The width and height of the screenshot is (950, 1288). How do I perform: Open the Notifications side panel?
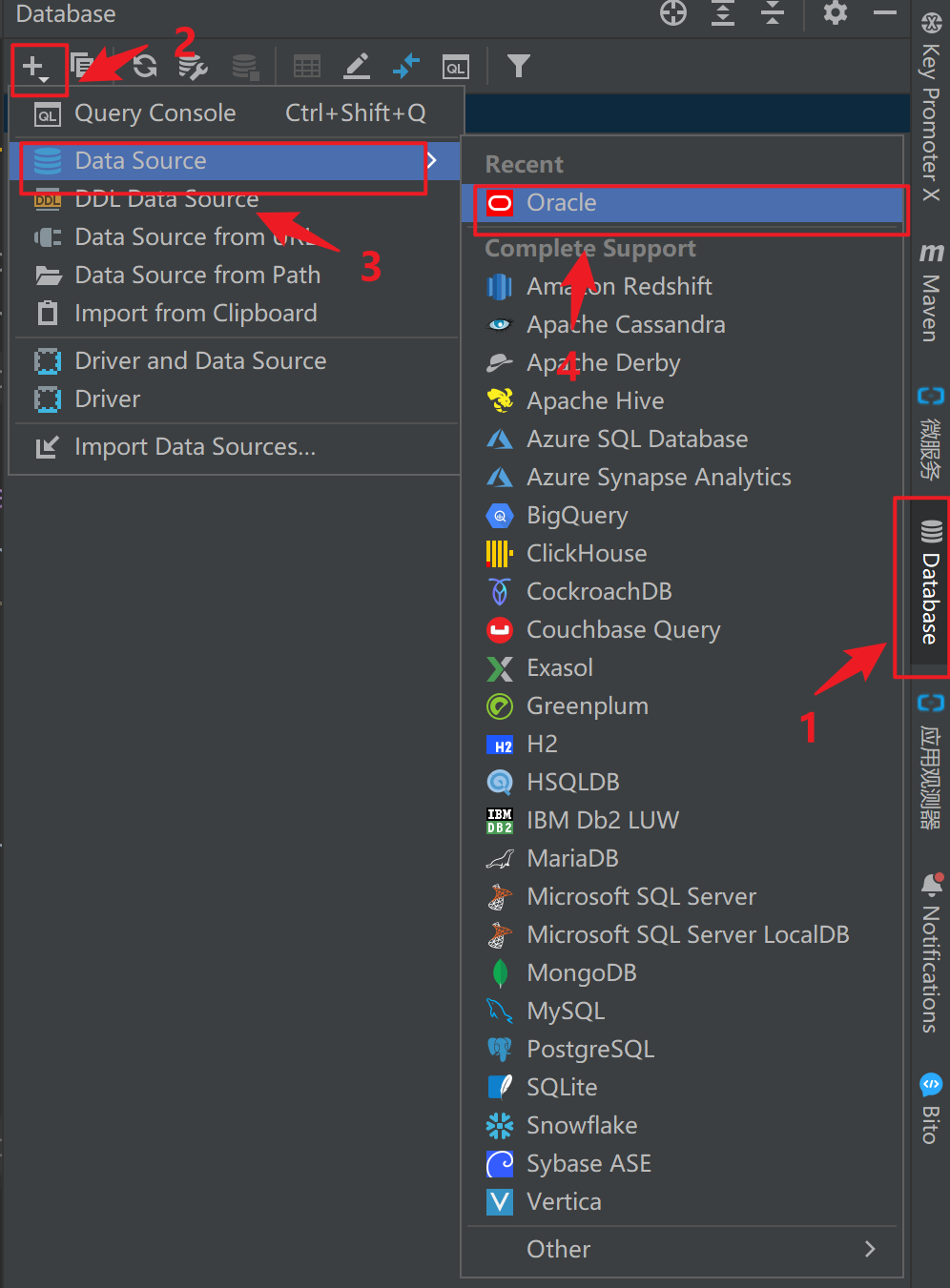[930, 953]
